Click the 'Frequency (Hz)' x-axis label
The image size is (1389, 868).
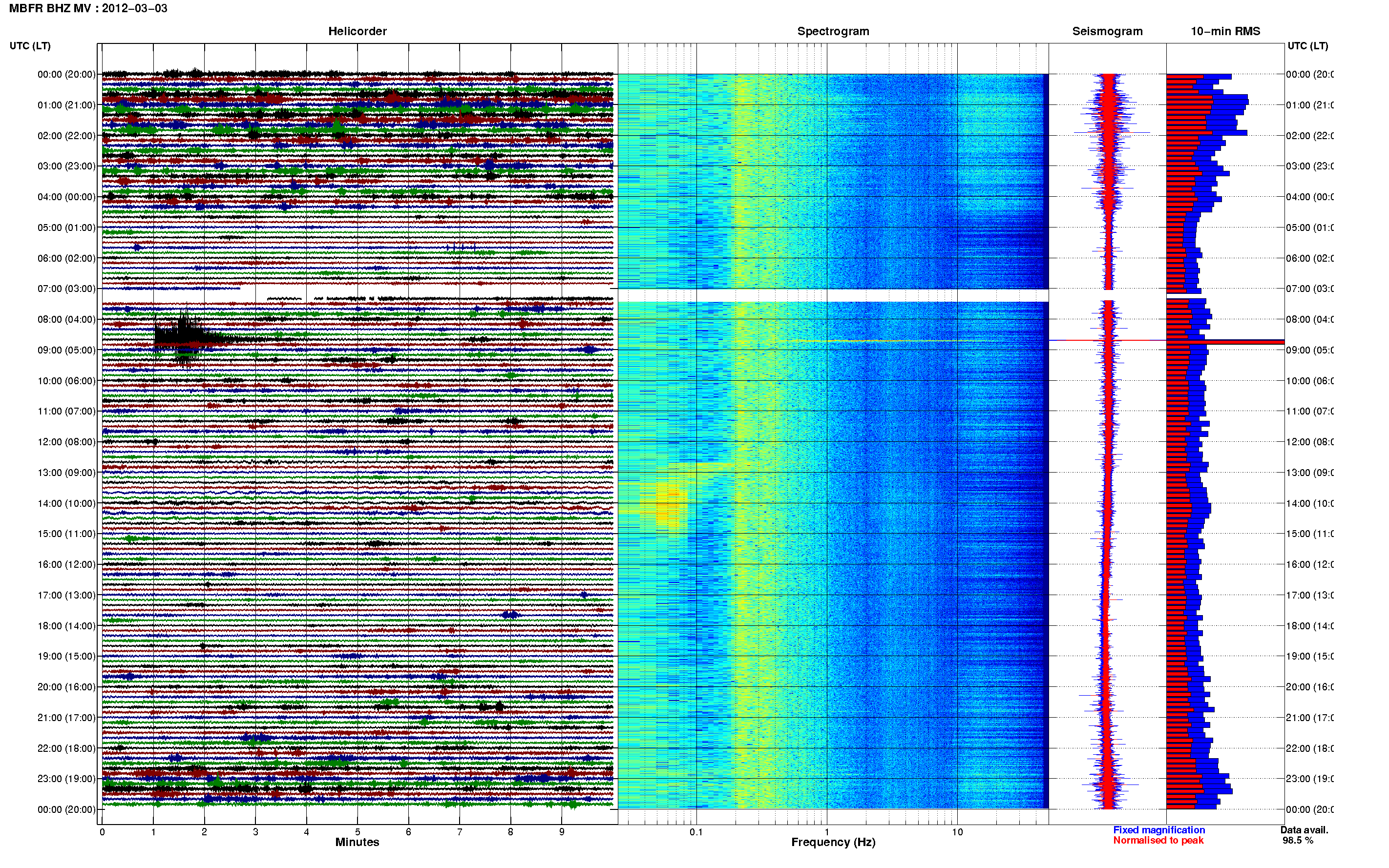pos(833,842)
